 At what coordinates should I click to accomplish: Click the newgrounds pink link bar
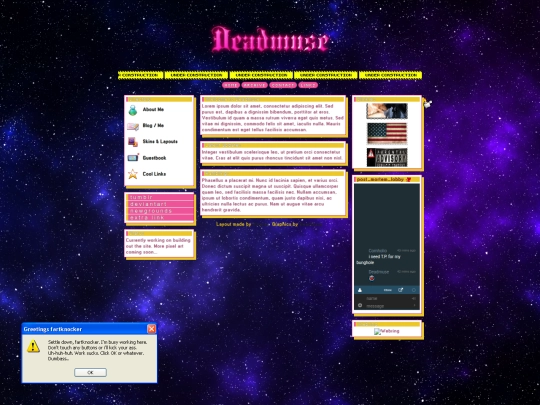click(160, 211)
